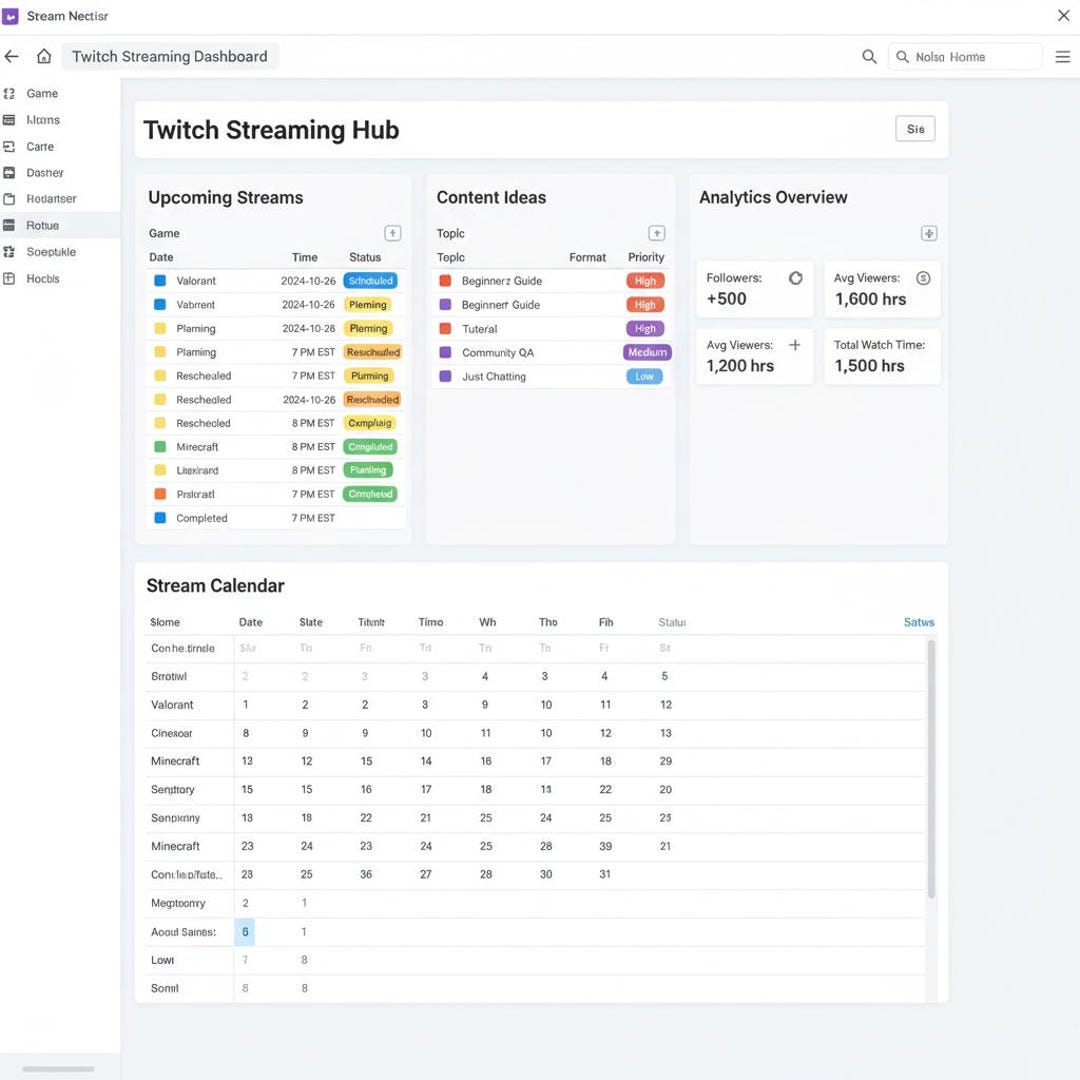1080x1080 pixels.
Task: Click the Format column header
Action: [587, 258]
